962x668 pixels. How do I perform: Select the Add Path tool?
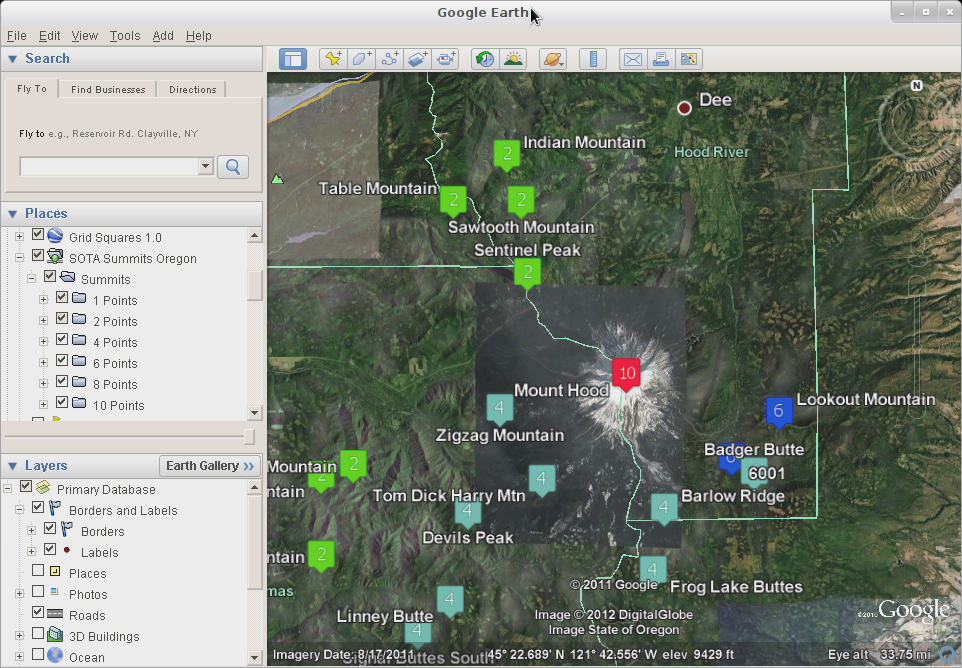(x=390, y=60)
